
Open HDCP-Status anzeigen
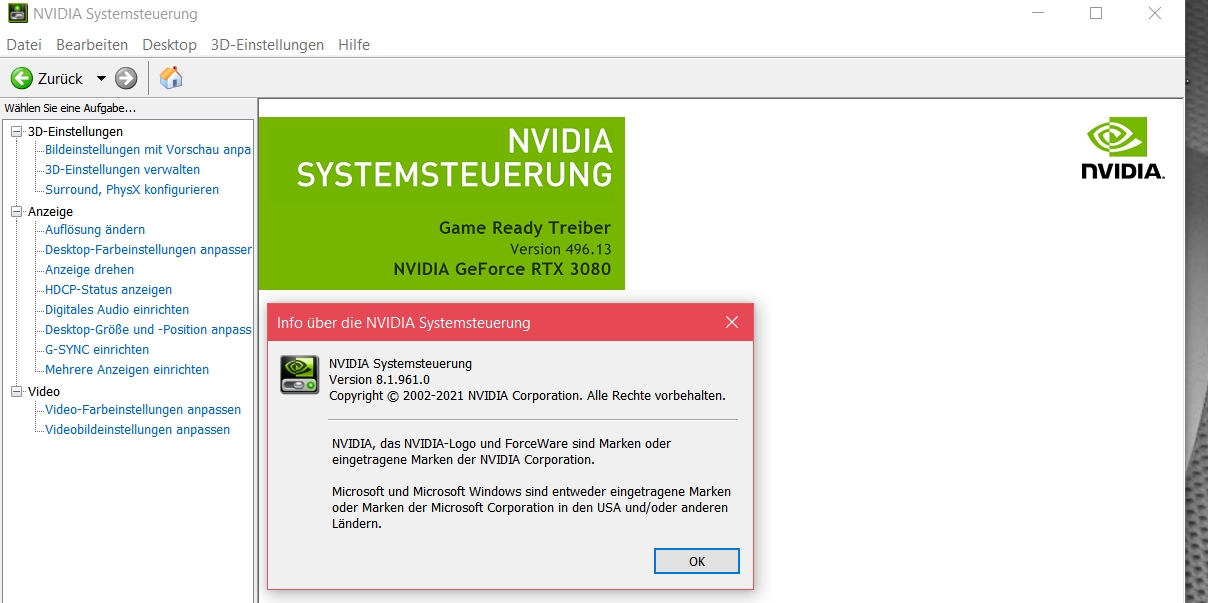pos(108,290)
